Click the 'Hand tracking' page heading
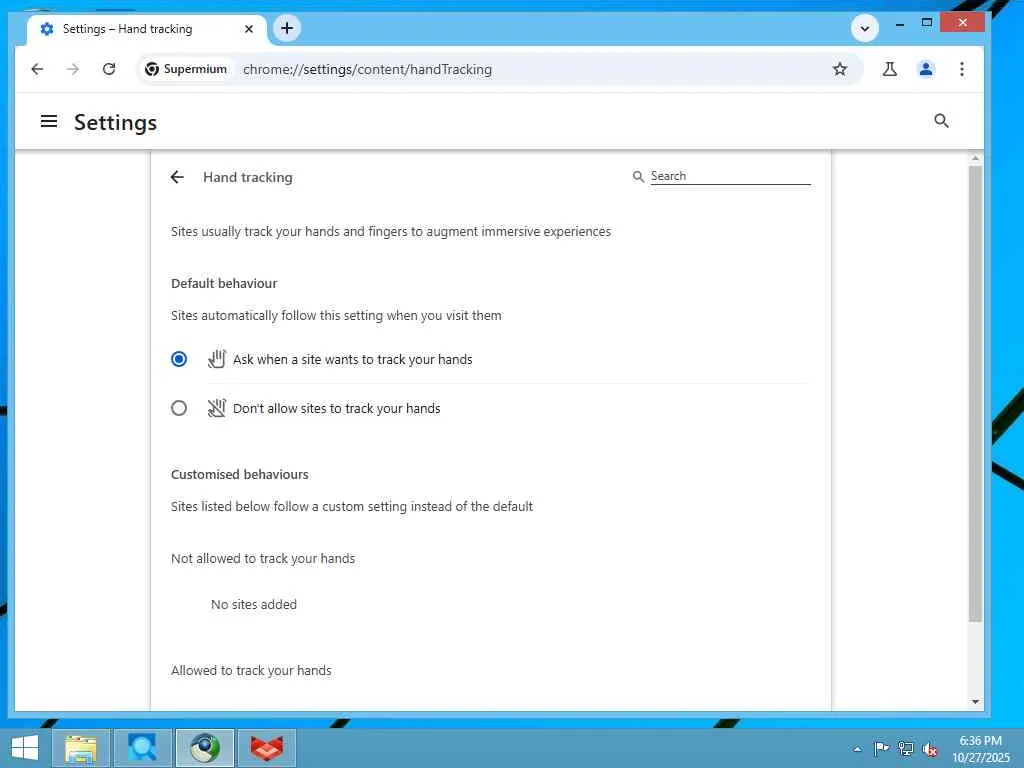Screen dimensions: 1024x768 tap(248, 178)
